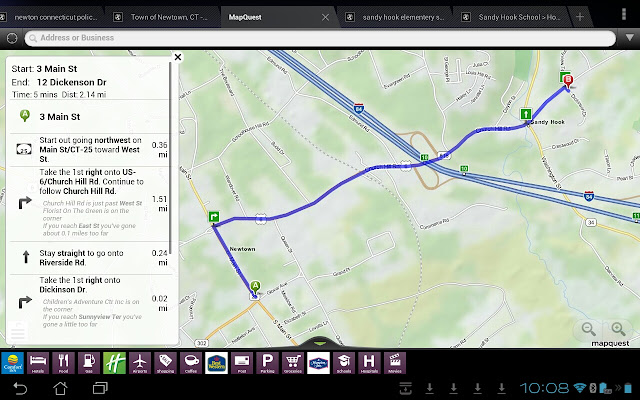
Task: Show Food places on the map
Action: [x=63, y=363]
